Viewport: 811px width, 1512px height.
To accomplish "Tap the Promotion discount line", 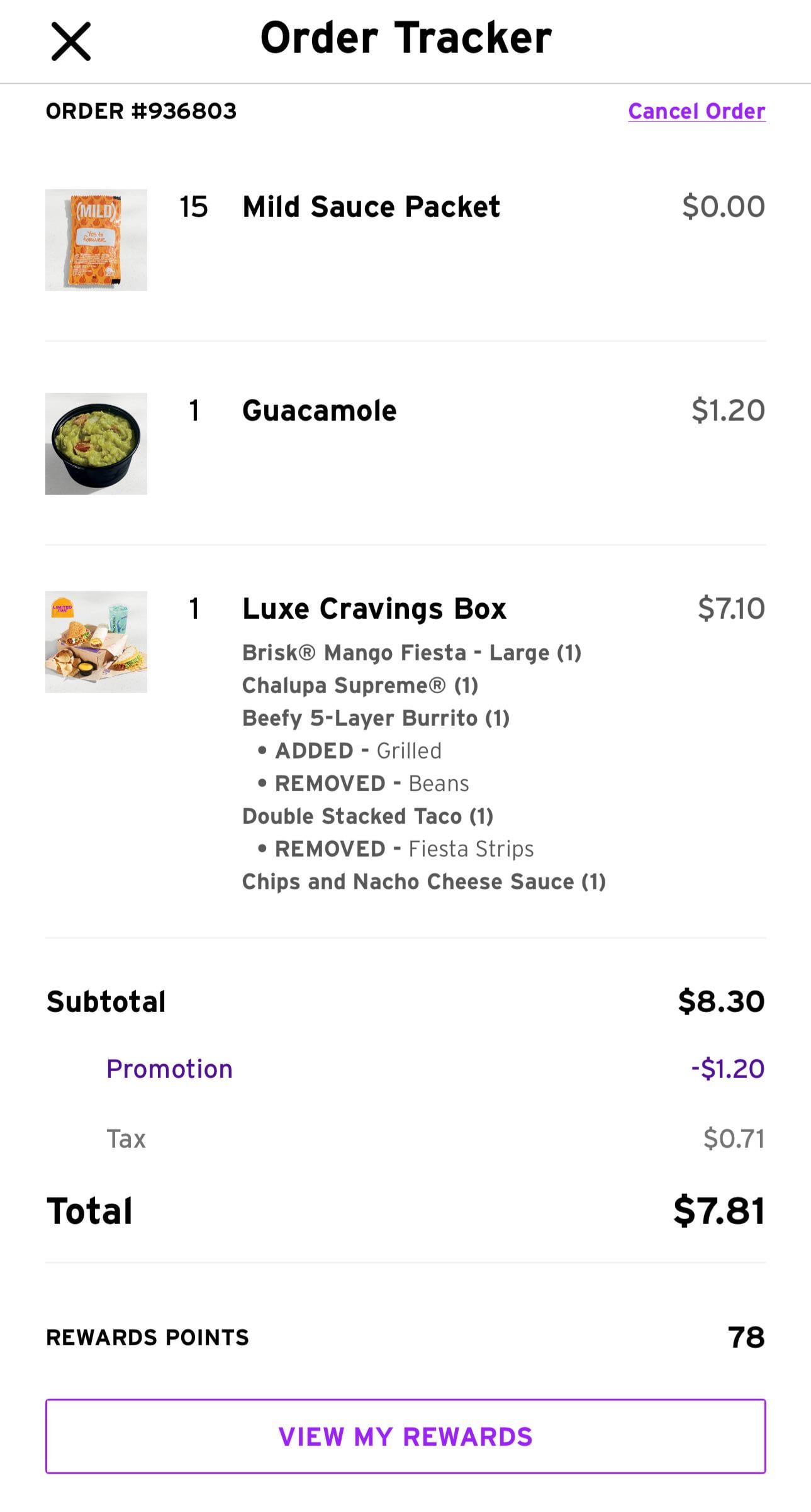I will (x=169, y=1069).
